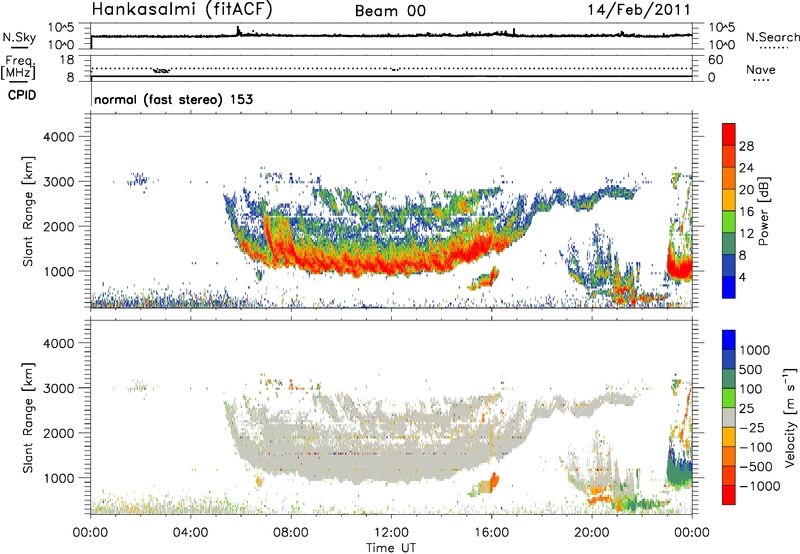Screen dimensions: 800x554
Task: Click the 'N.Sky' label
Action: [19, 37]
